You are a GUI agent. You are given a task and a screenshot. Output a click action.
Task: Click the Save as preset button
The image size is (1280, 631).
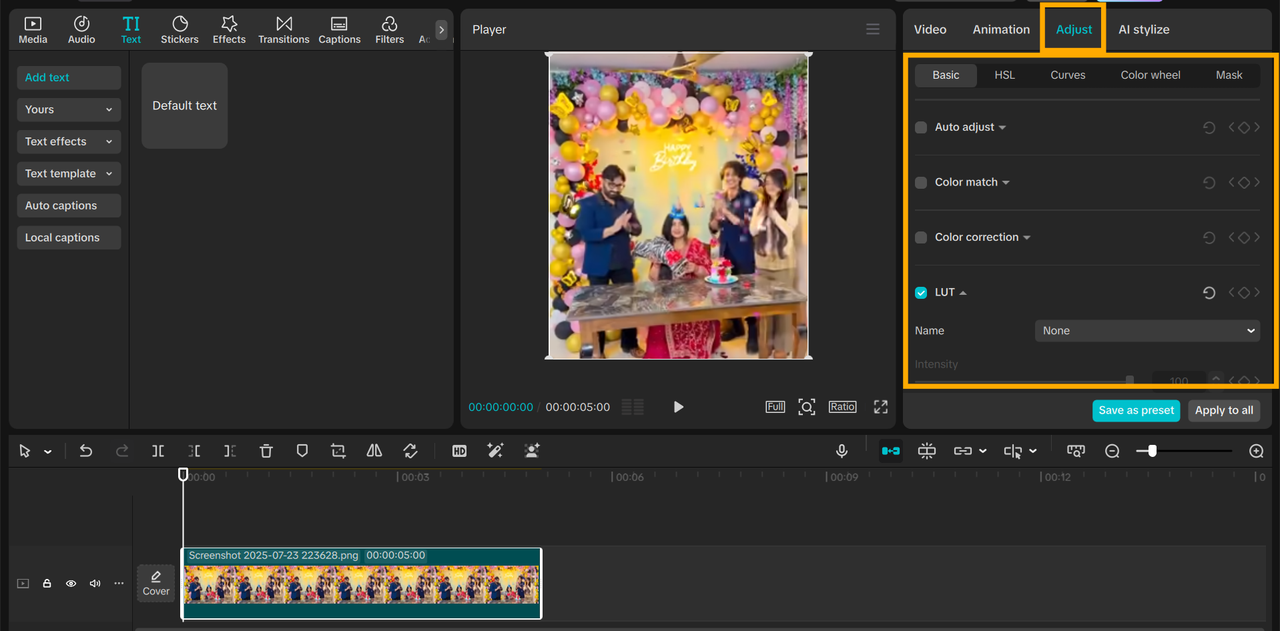(1136, 411)
